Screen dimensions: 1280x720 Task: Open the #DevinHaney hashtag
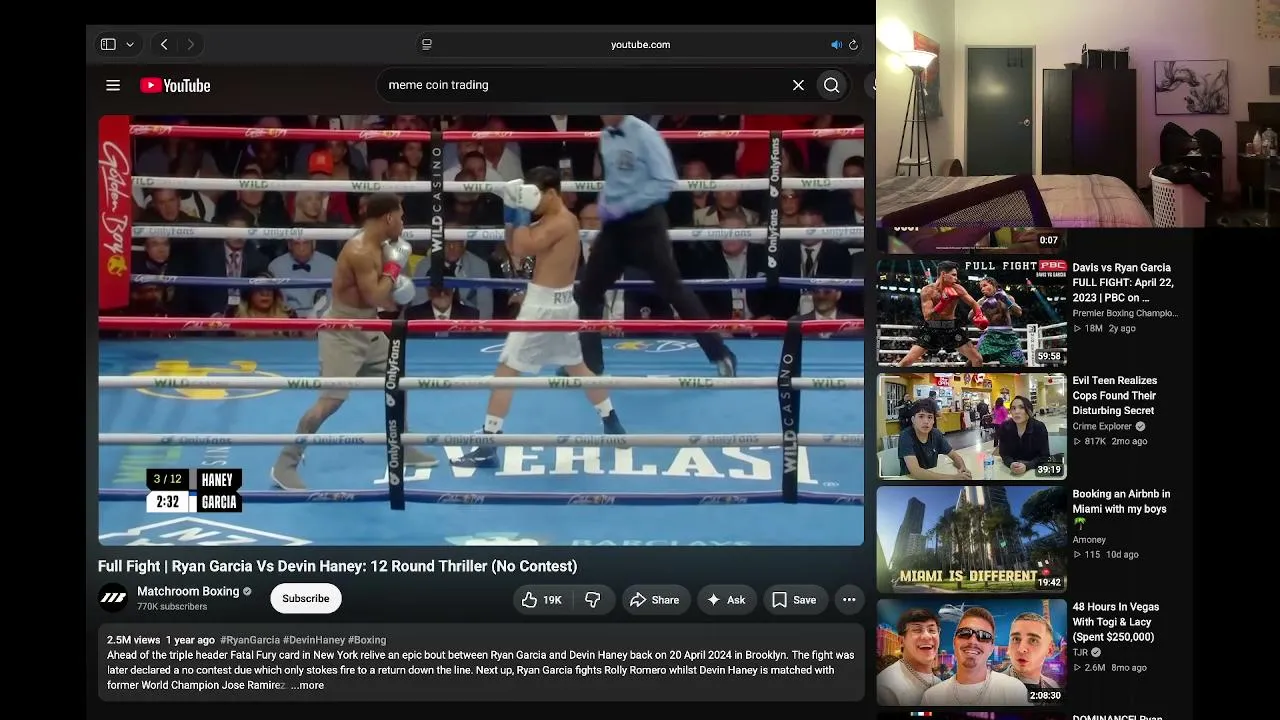coord(314,640)
